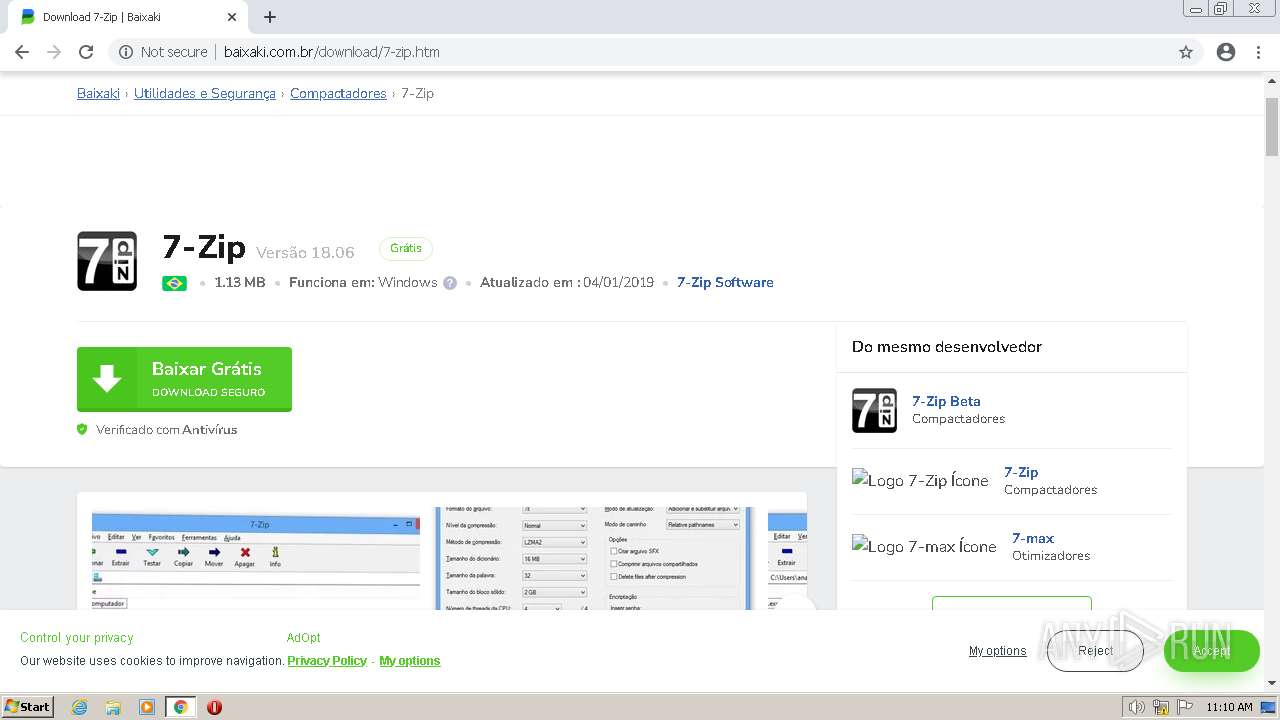
Task: Open the 7-Zip Compactadores link
Action: [x=1021, y=472]
